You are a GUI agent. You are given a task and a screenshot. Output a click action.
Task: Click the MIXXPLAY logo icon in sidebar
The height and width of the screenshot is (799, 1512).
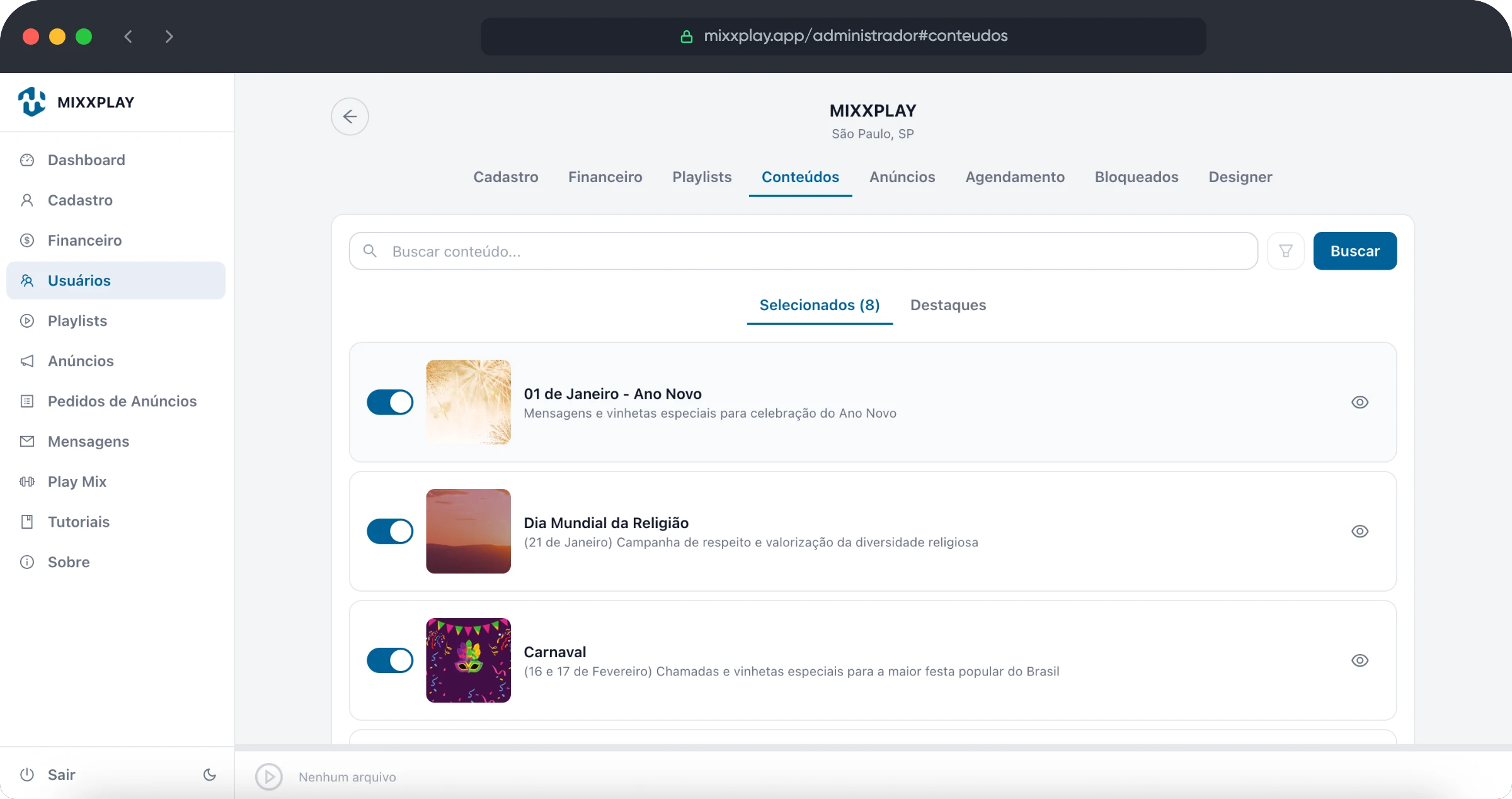[31, 102]
